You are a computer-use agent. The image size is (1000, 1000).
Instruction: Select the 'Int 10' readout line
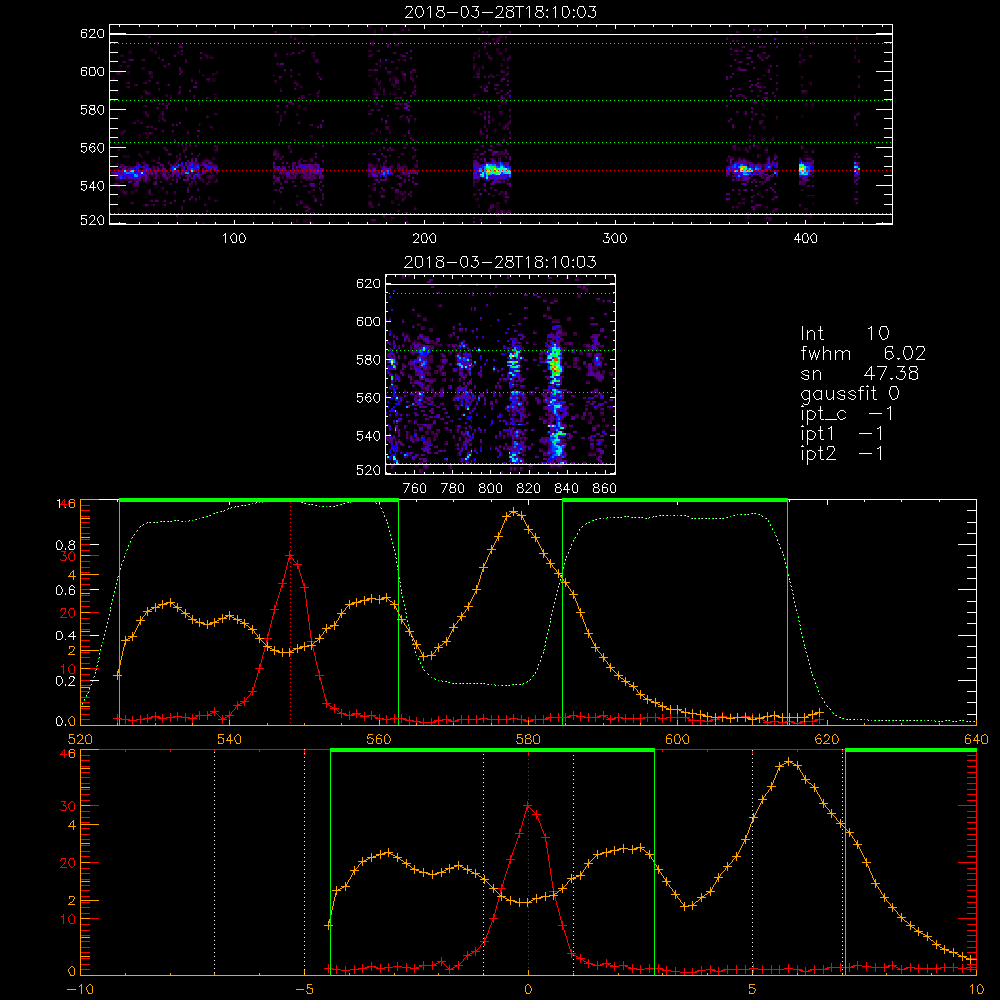(x=845, y=333)
